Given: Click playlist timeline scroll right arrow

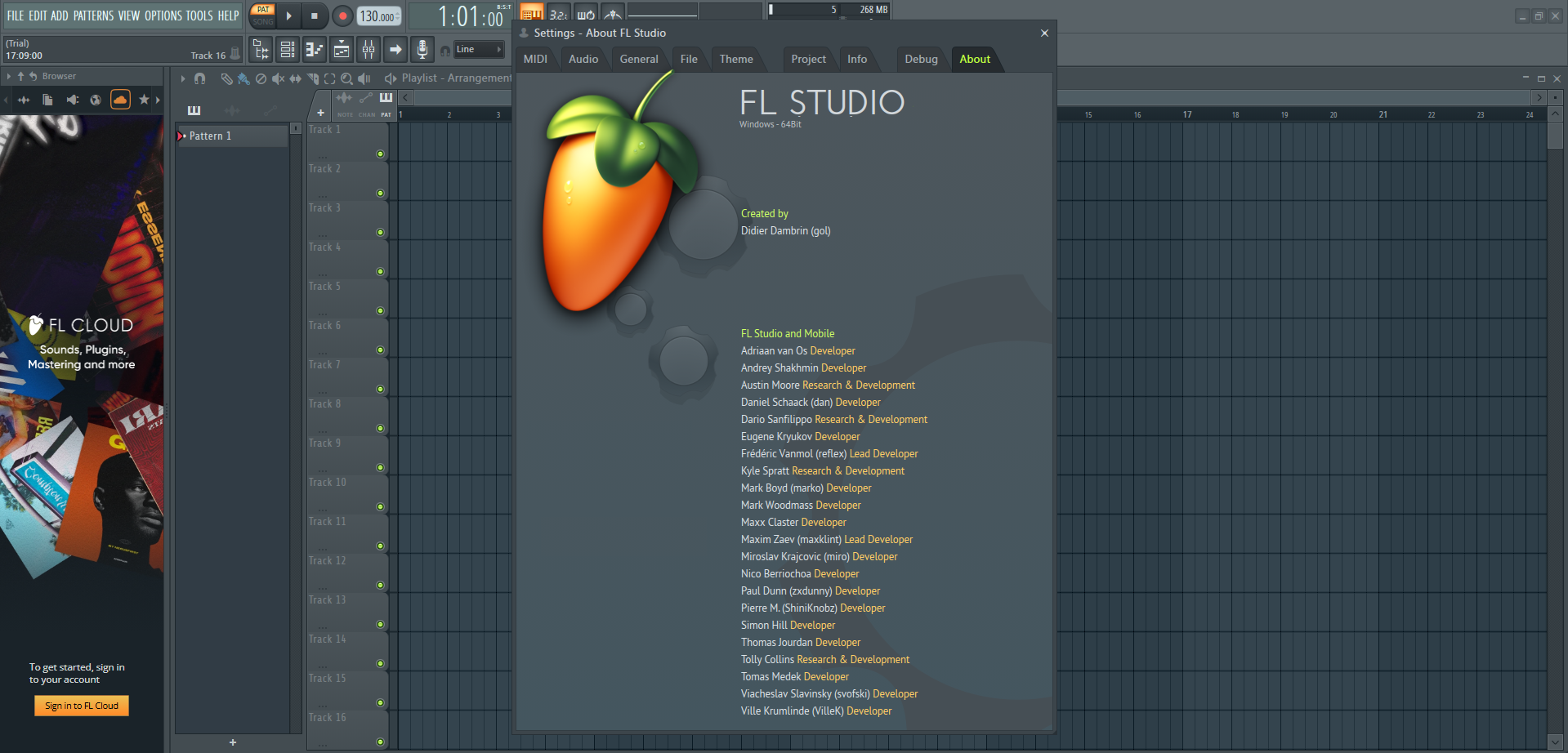Looking at the screenshot, I should click(1539, 97).
